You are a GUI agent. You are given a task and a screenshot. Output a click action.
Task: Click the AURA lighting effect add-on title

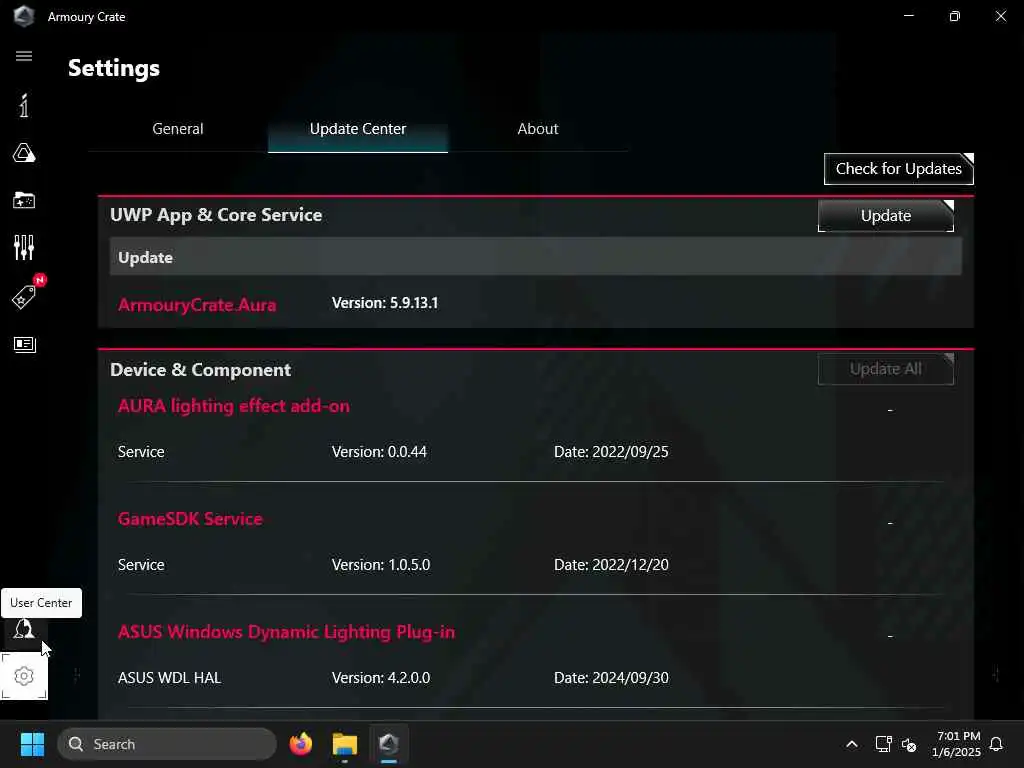click(234, 406)
